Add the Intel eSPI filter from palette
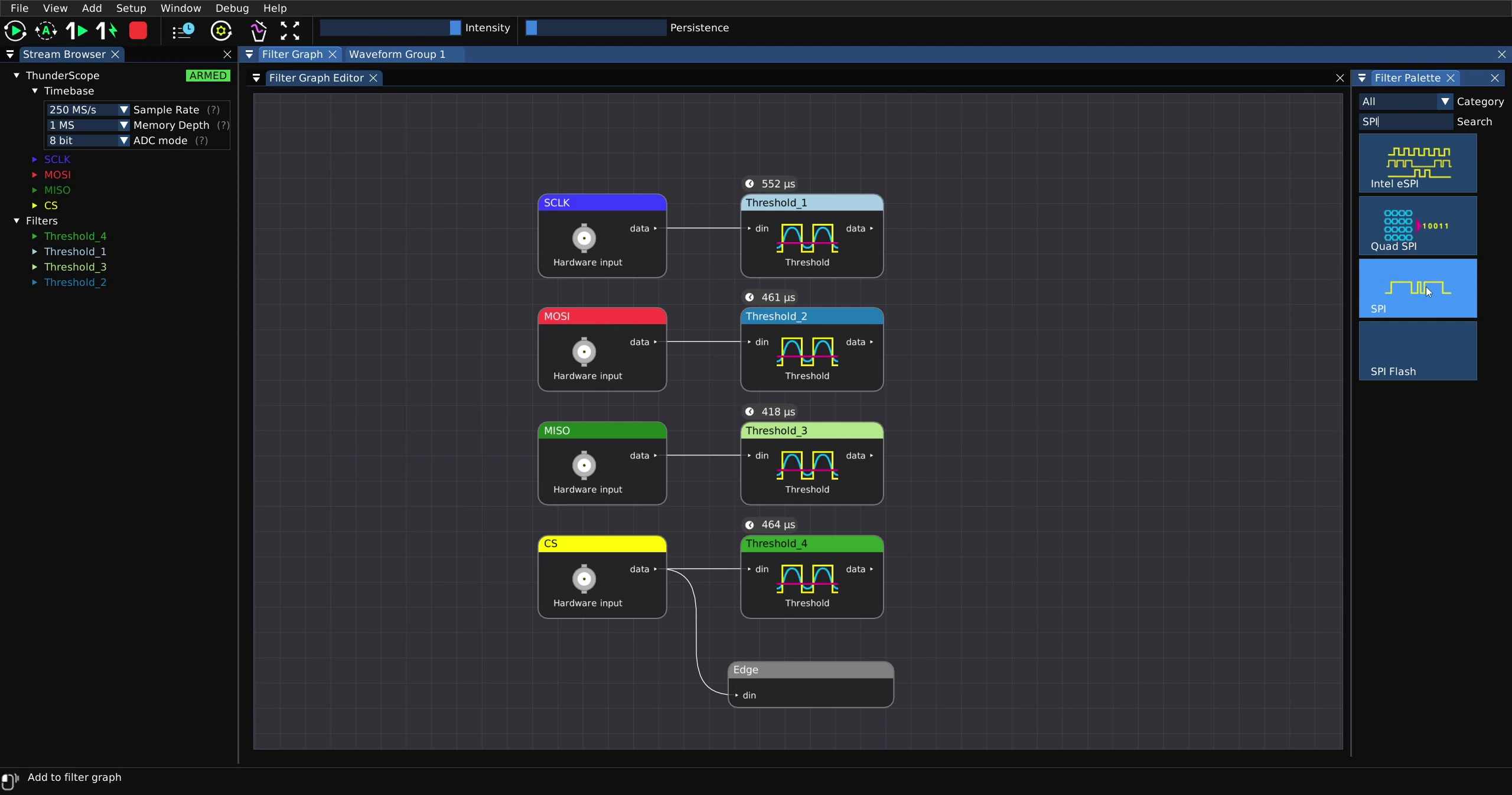The width and height of the screenshot is (1512, 795). 1417,163
